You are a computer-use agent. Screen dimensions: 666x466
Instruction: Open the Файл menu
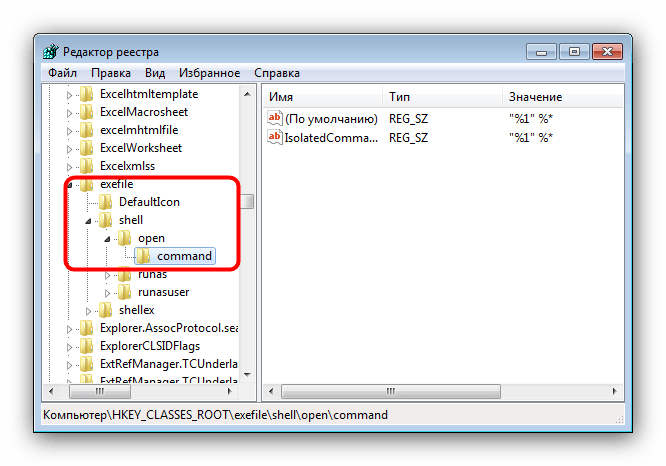tap(62, 73)
